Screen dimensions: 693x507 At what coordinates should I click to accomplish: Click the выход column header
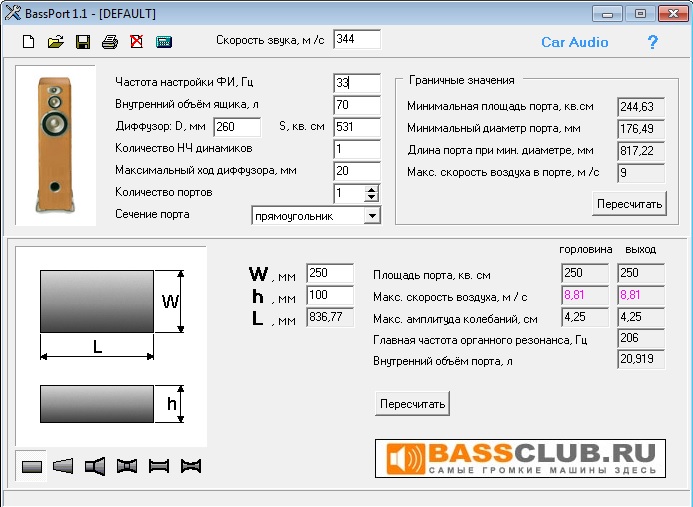click(x=640, y=250)
